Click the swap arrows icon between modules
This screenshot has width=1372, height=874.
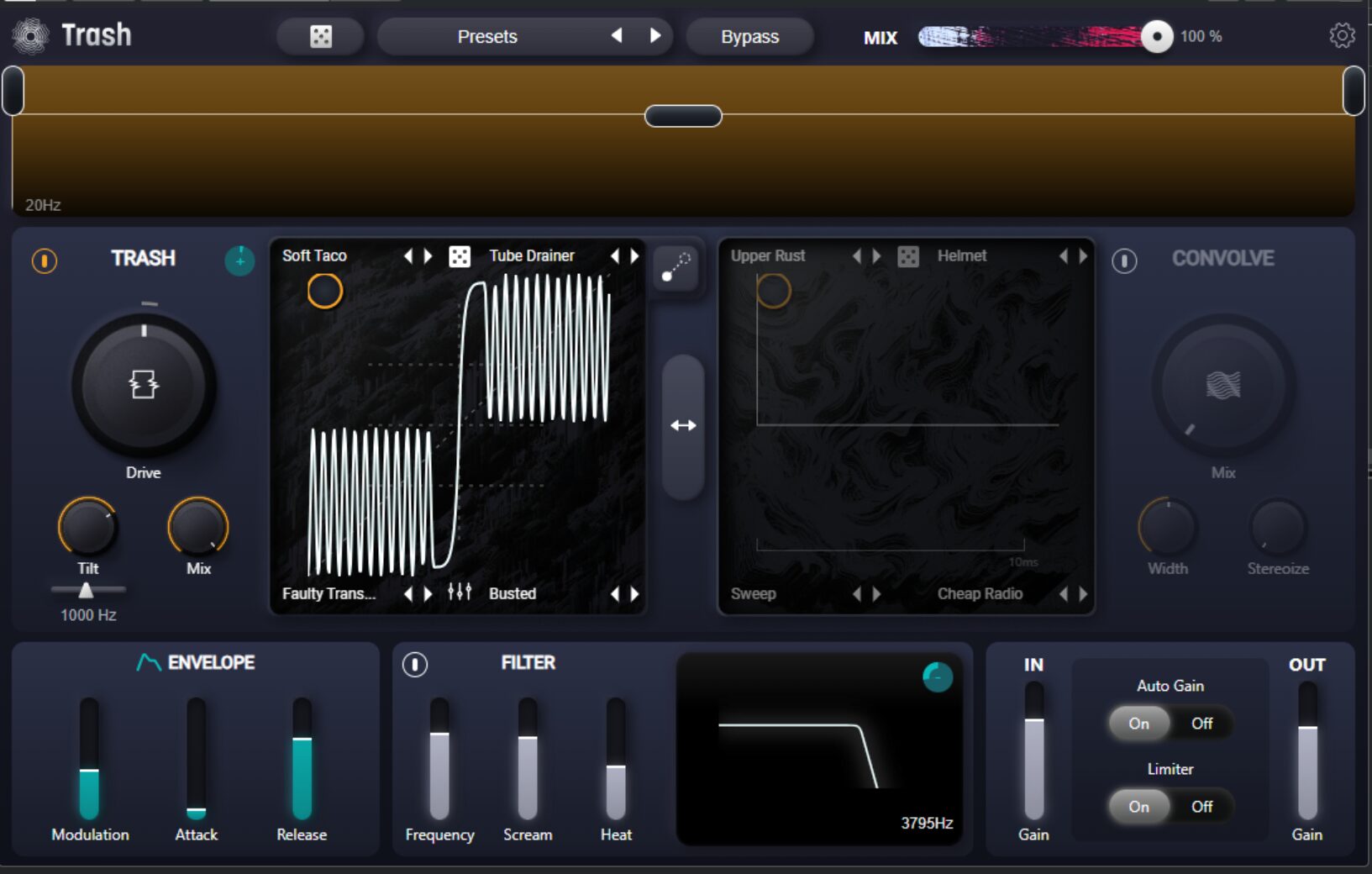point(683,426)
